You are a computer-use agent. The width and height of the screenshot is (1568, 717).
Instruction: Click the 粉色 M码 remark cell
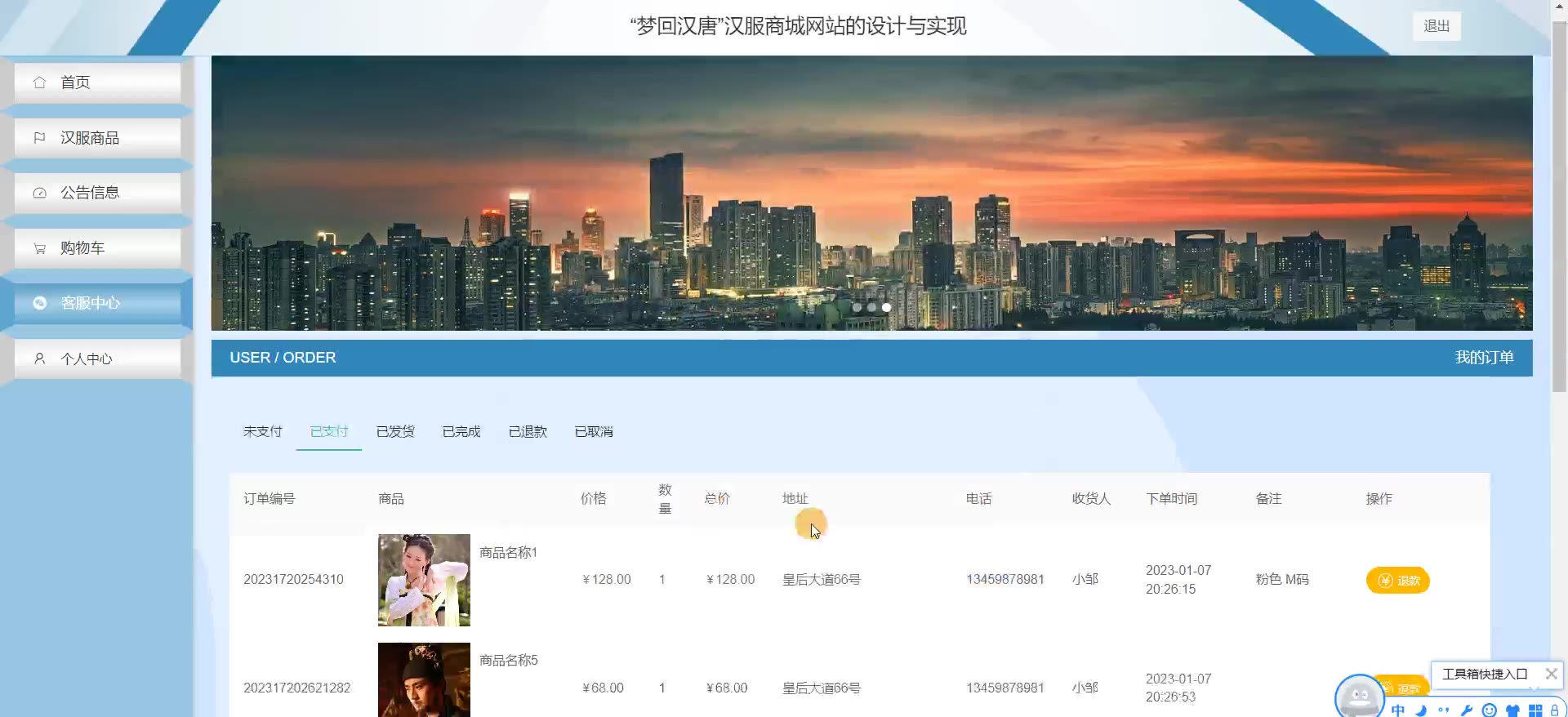coord(1282,580)
